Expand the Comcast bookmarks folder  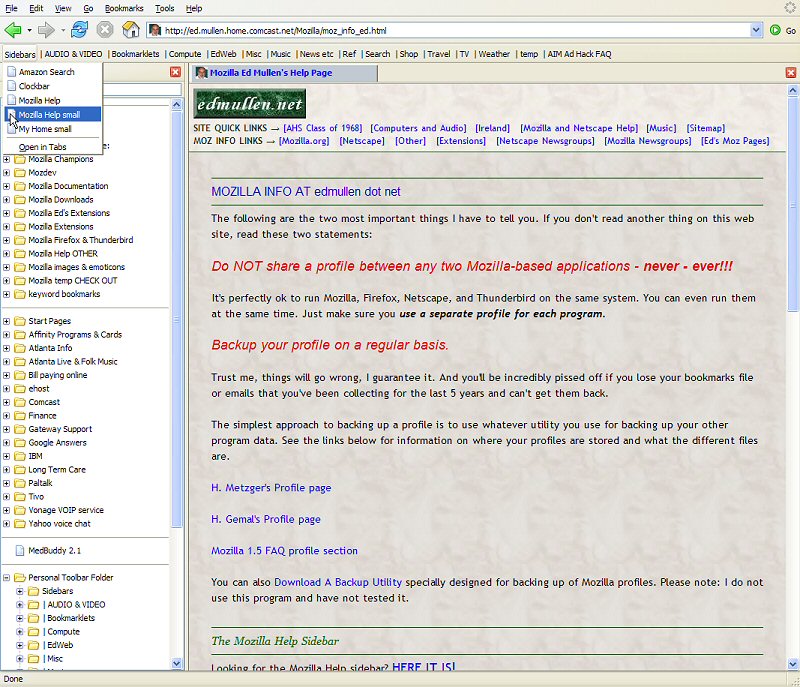tap(7, 402)
